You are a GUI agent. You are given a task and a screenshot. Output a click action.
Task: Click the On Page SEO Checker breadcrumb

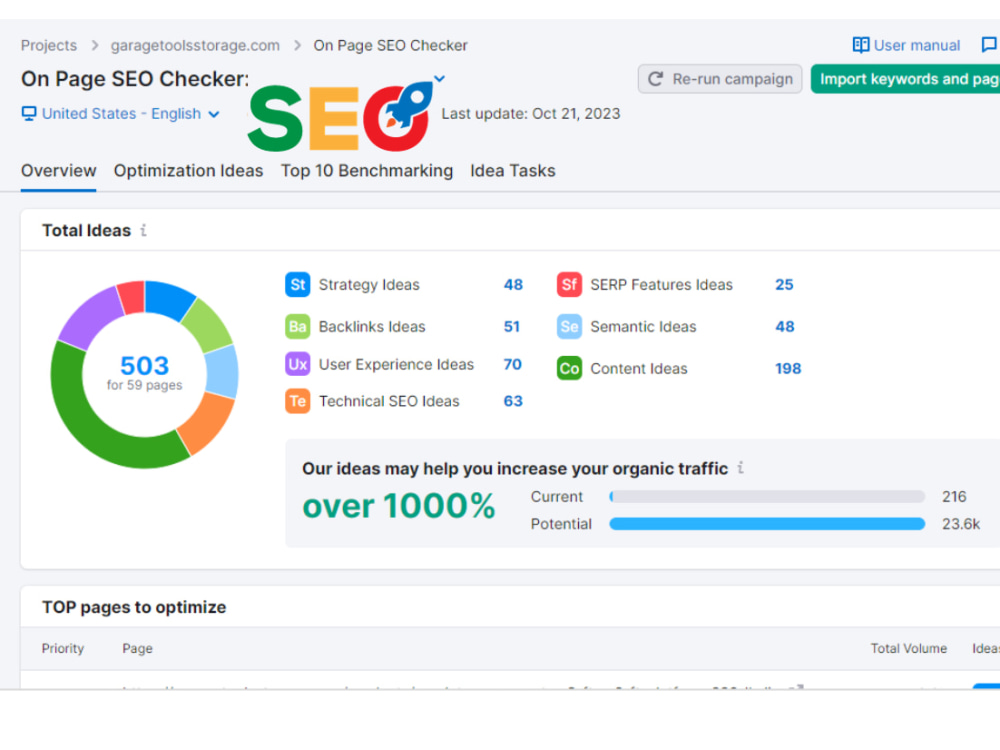[x=390, y=45]
